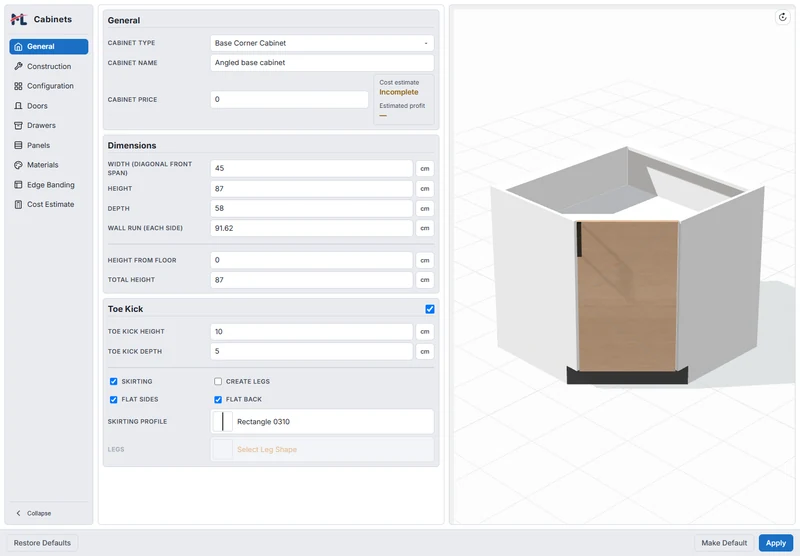The height and width of the screenshot is (556, 800).
Task: Open the Select Leg Shape selector
Action: (x=322, y=449)
